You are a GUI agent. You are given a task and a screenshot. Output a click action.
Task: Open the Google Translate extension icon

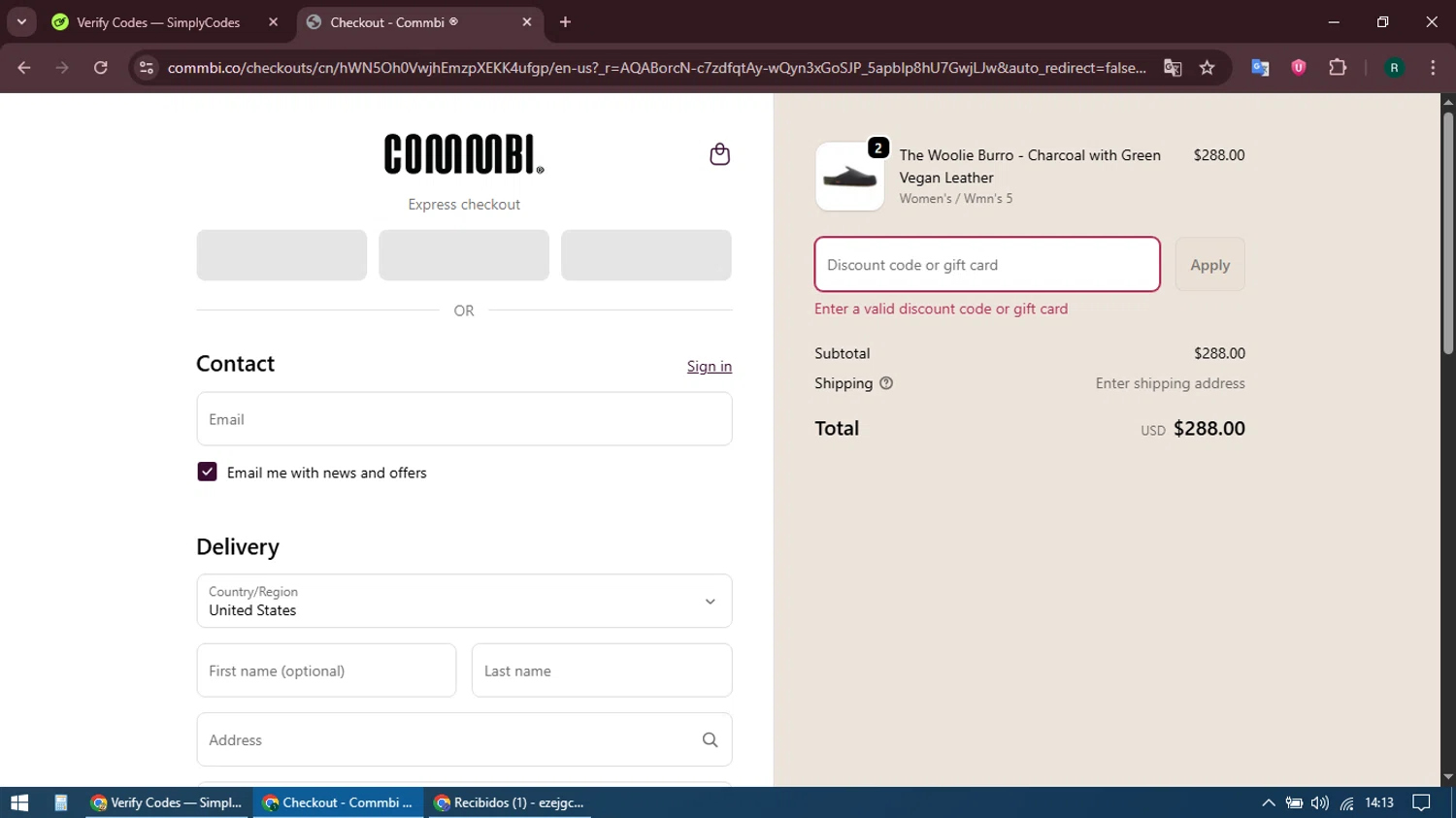coord(1260,68)
